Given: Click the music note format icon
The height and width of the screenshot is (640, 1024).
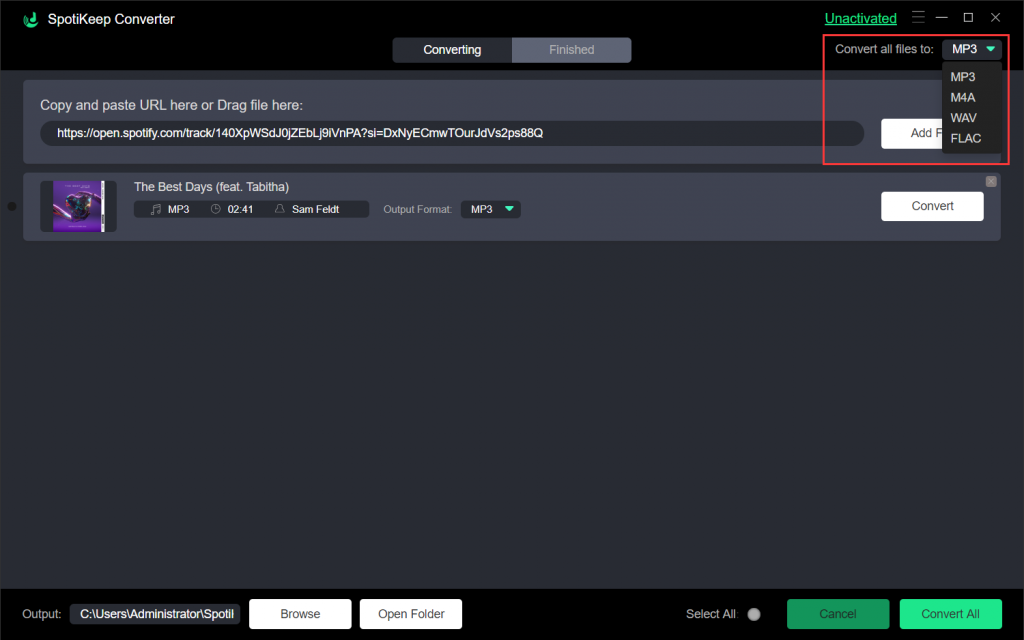Looking at the screenshot, I should click(155, 209).
